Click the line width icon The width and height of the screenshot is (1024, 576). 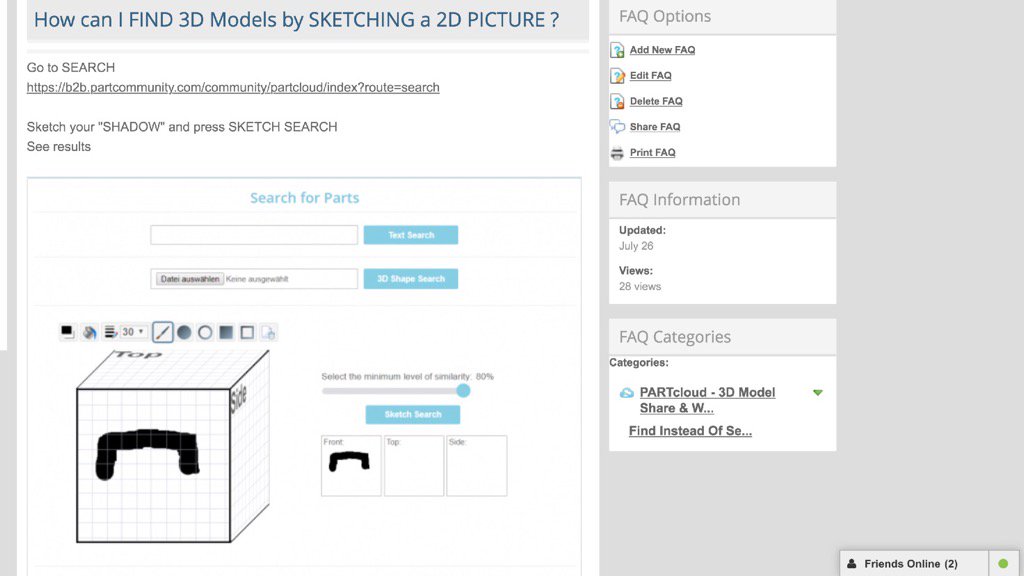[110, 332]
